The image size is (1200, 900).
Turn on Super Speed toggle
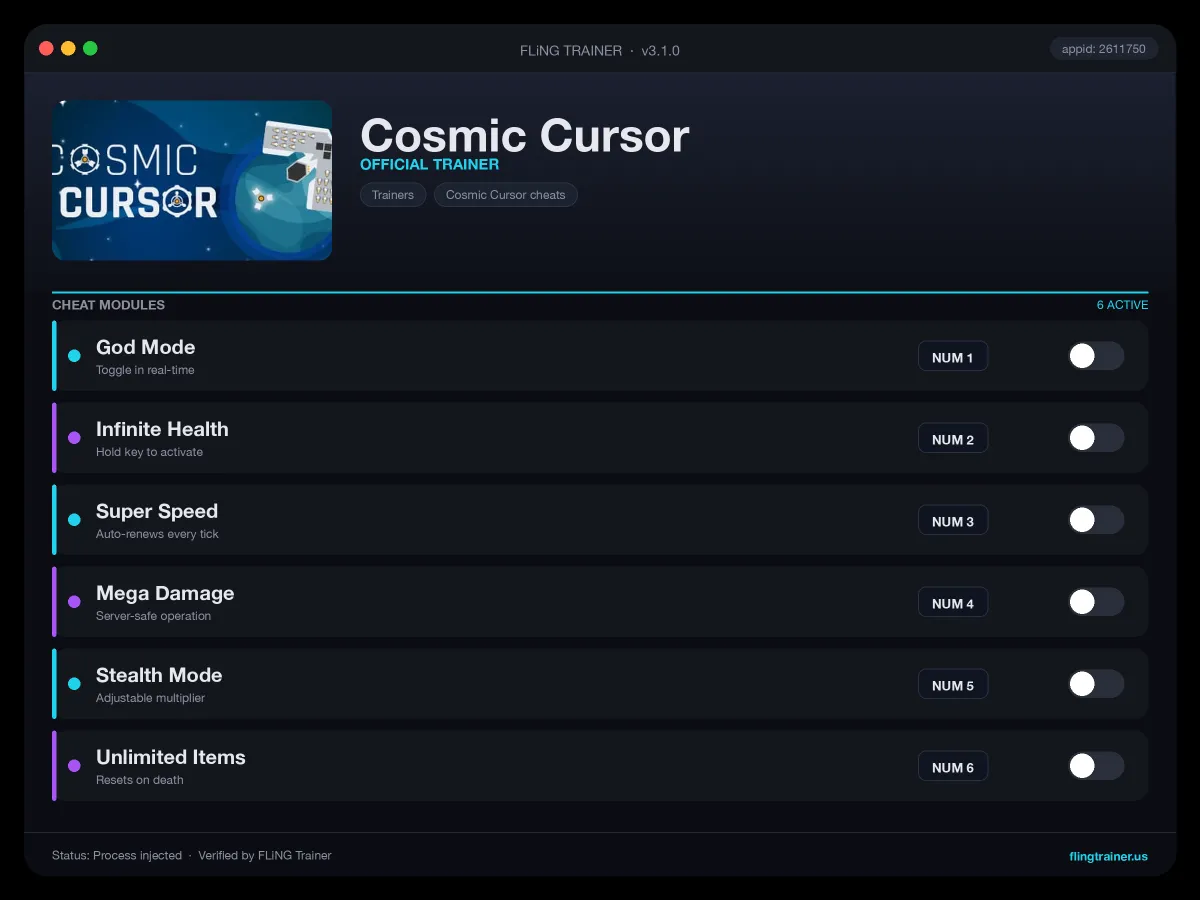point(1096,520)
